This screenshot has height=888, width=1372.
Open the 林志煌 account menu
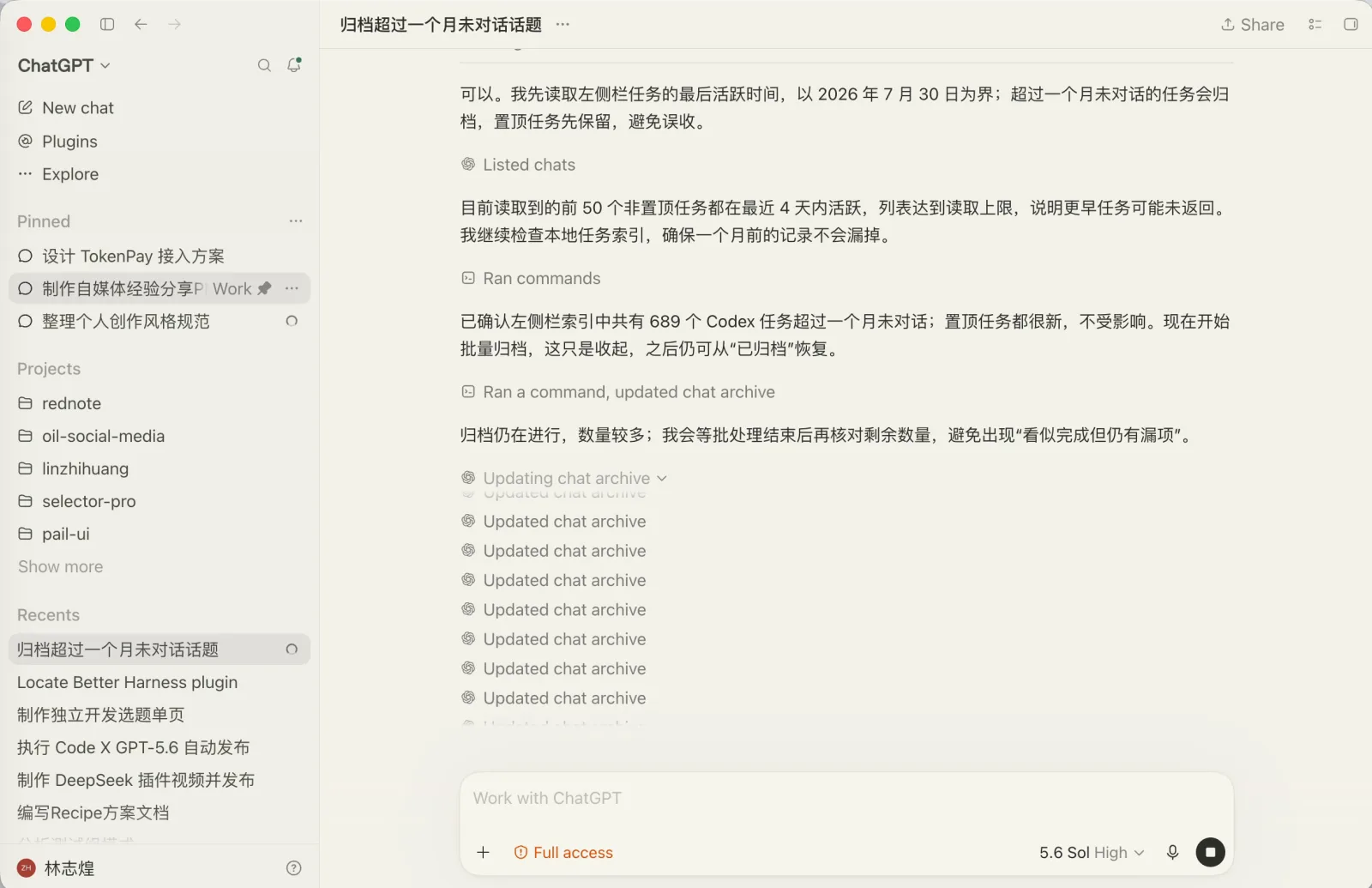click(57, 867)
